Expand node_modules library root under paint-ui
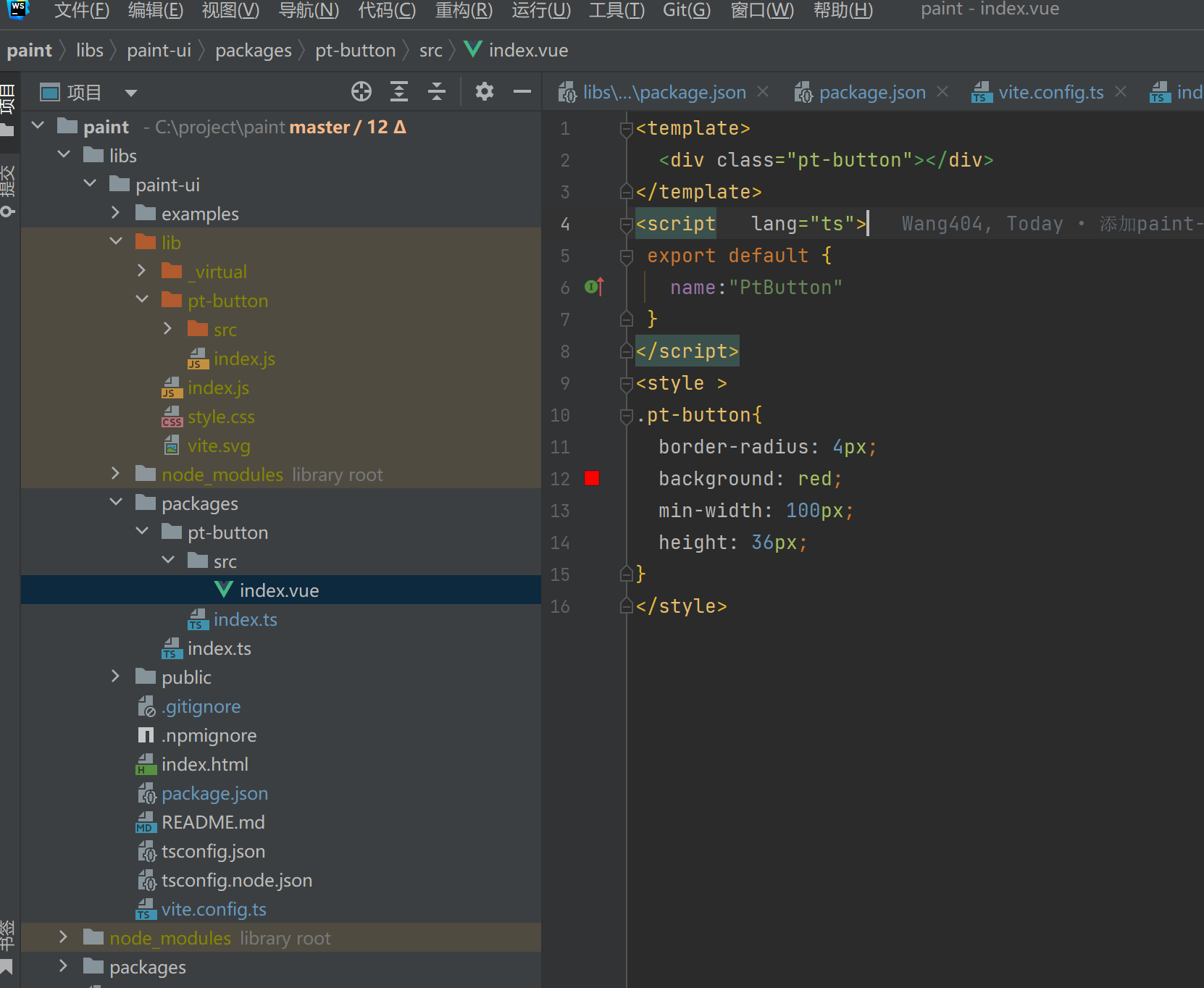 click(115, 474)
